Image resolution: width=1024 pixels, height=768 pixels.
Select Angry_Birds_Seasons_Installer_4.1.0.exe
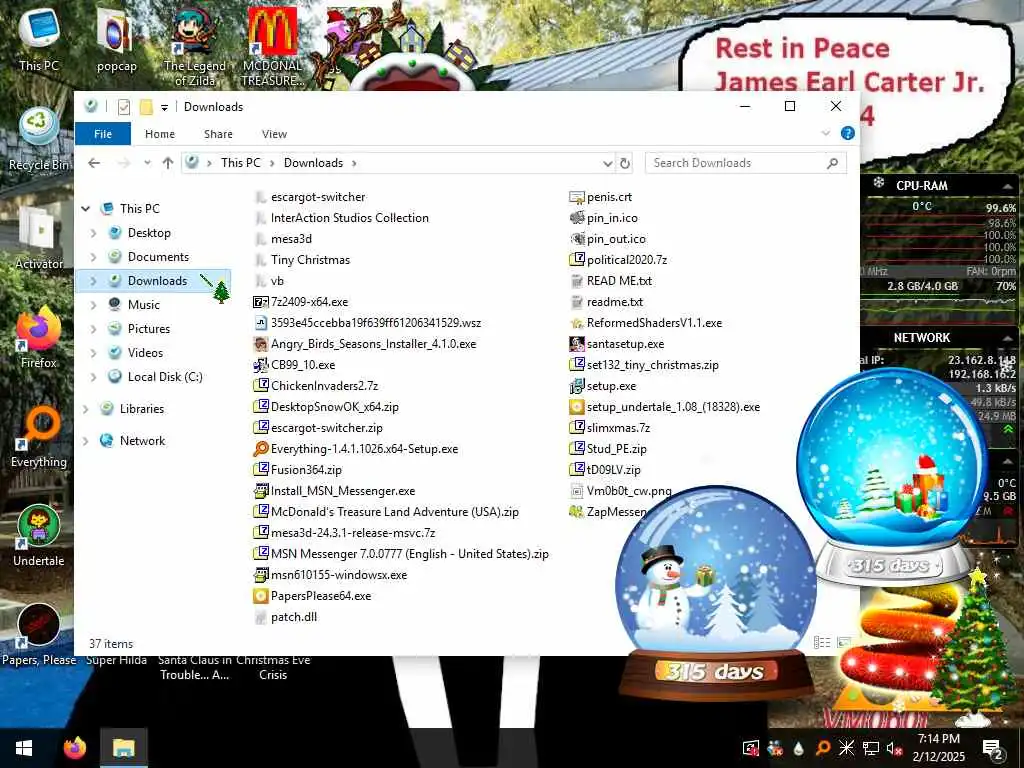364,344
